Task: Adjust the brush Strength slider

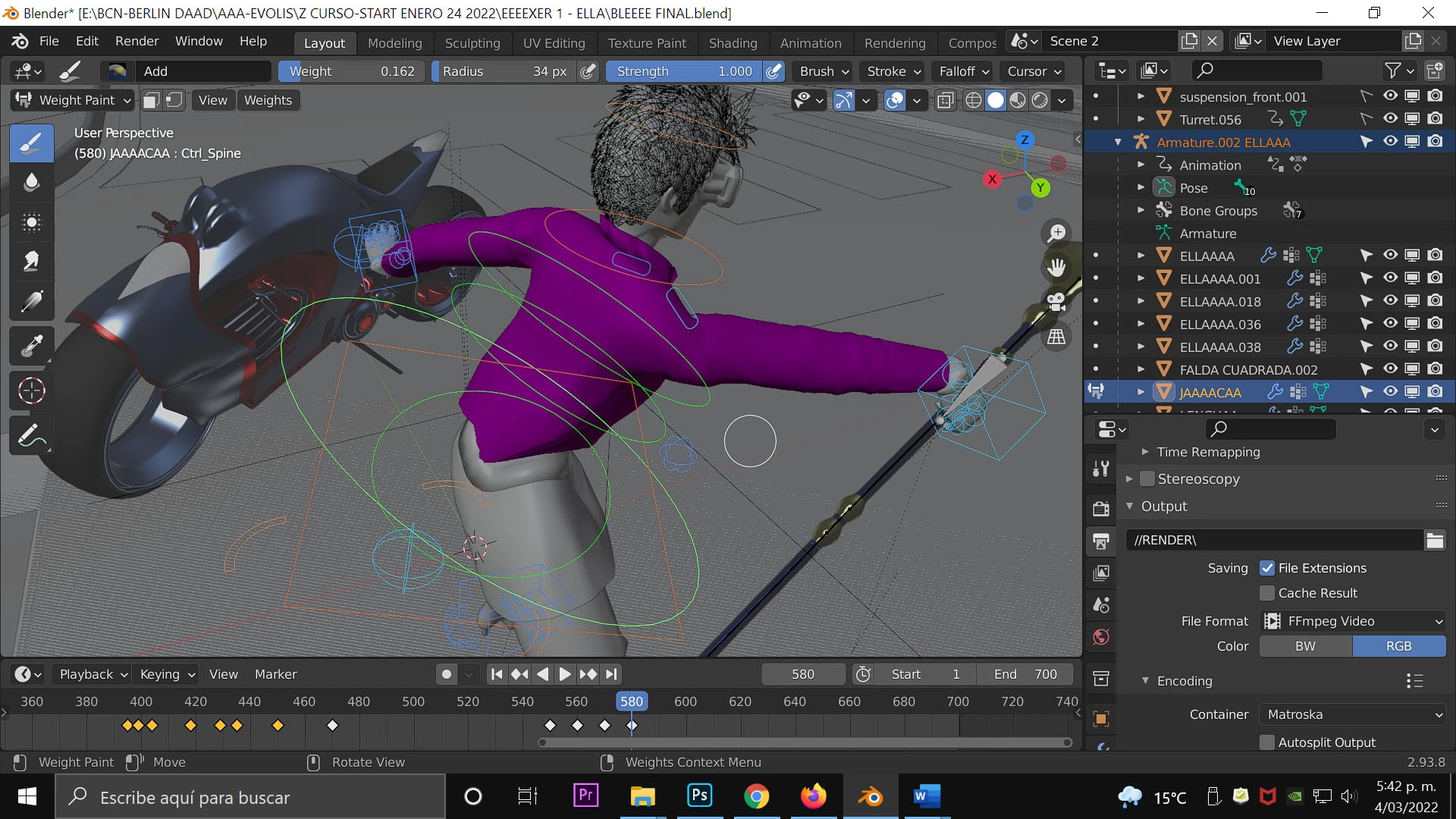Action: click(682, 71)
